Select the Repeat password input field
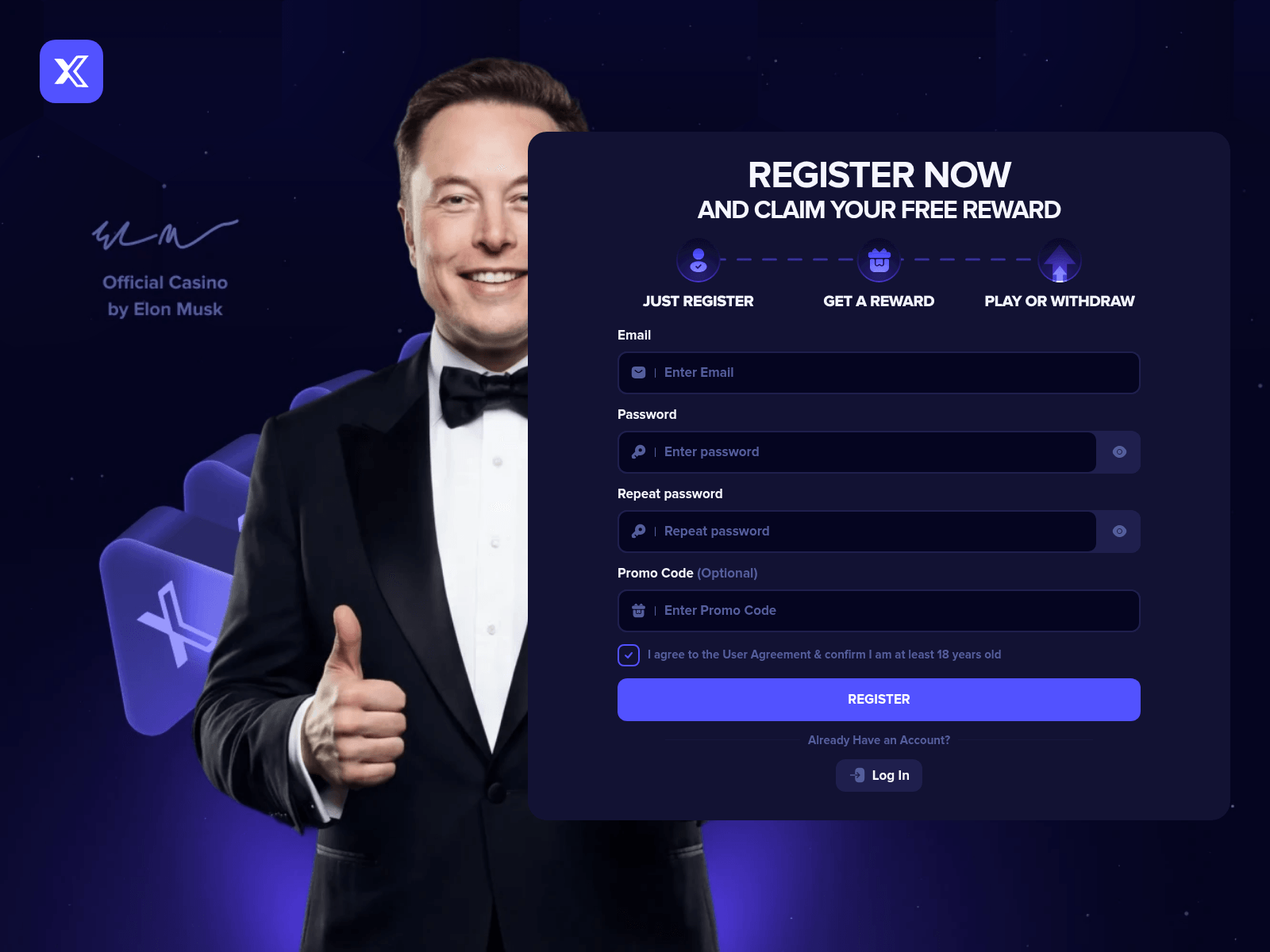The height and width of the screenshot is (952, 1270). pos(857,532)
